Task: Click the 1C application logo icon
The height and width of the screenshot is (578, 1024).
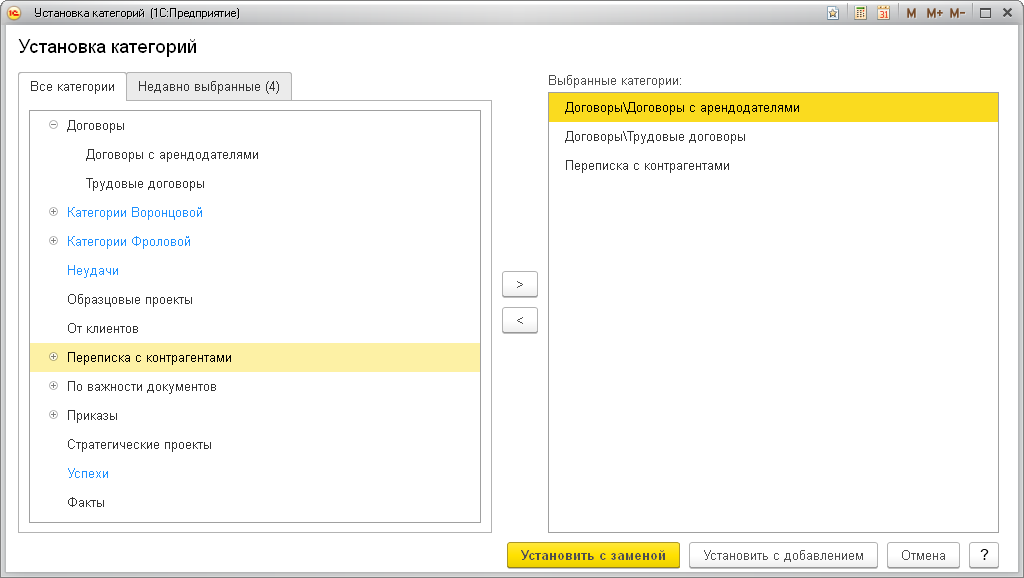Action: click(14, 12)
